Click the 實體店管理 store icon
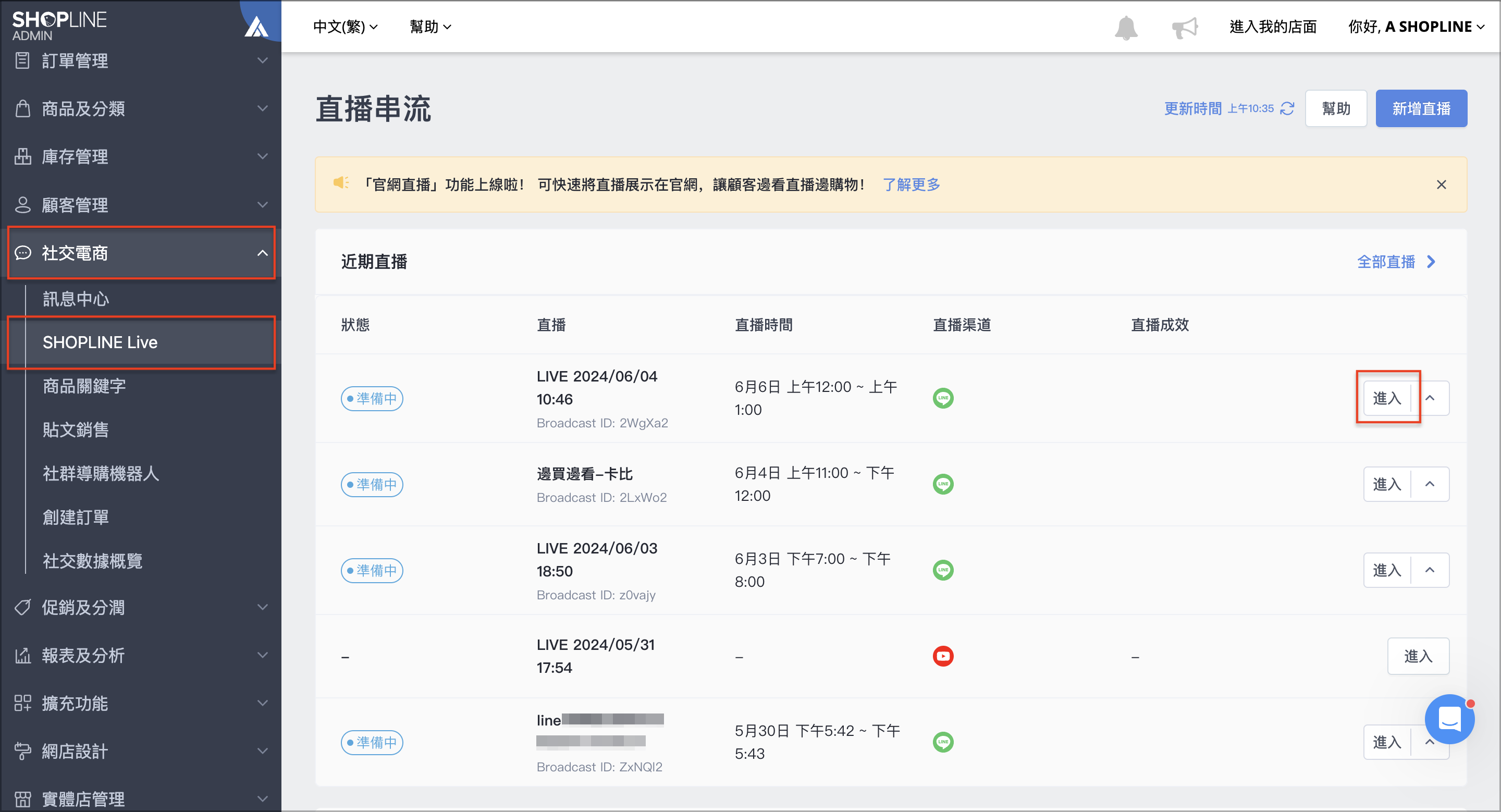The height and width of the screenshot is (812, 1501). pos(22,799)
